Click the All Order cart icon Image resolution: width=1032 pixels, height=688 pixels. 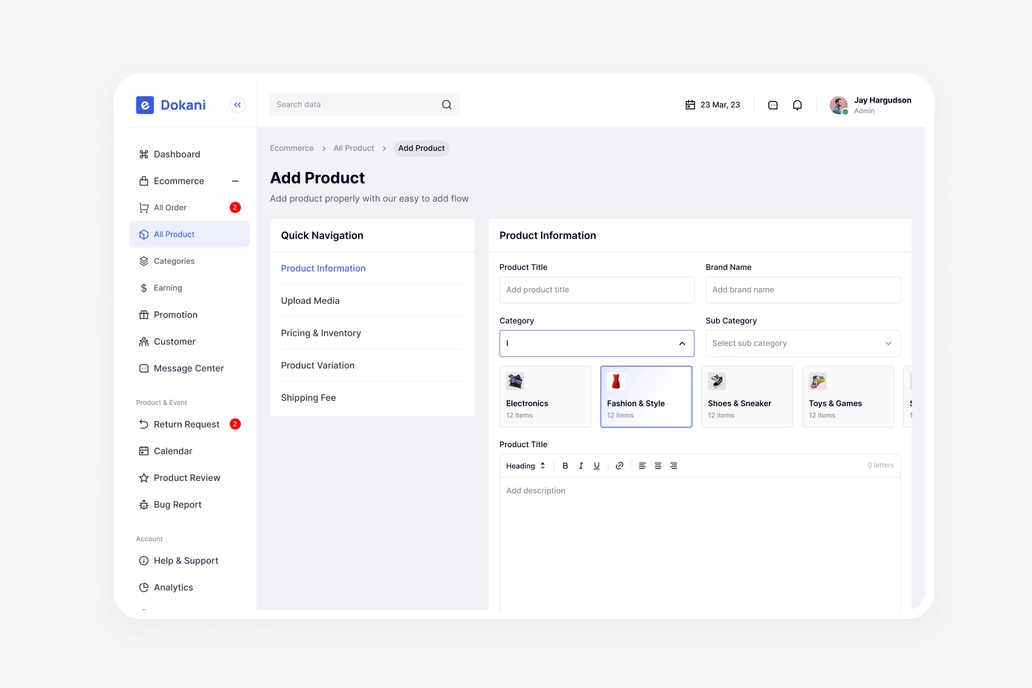point(143,207)
